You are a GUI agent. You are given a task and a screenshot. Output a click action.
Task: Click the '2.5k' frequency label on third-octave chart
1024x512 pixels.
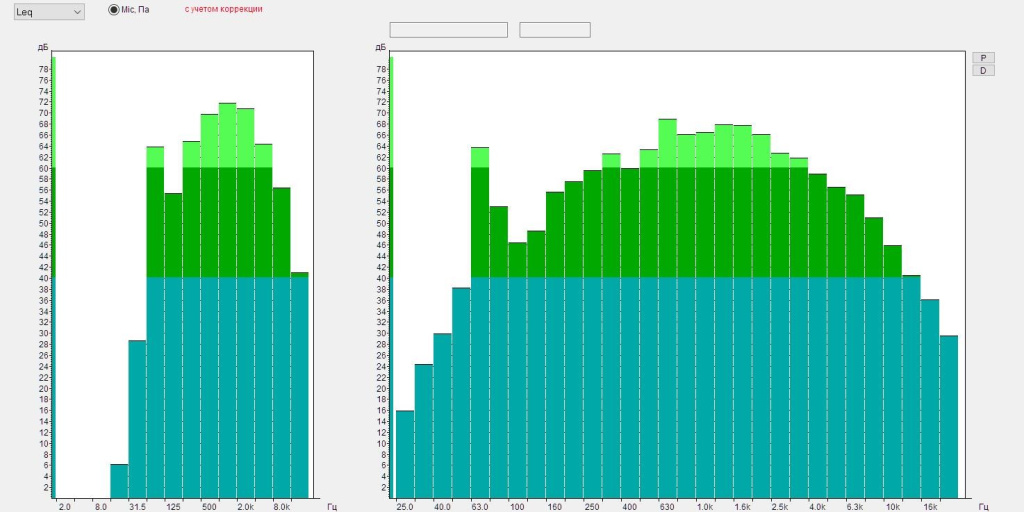tap(780, 507)
